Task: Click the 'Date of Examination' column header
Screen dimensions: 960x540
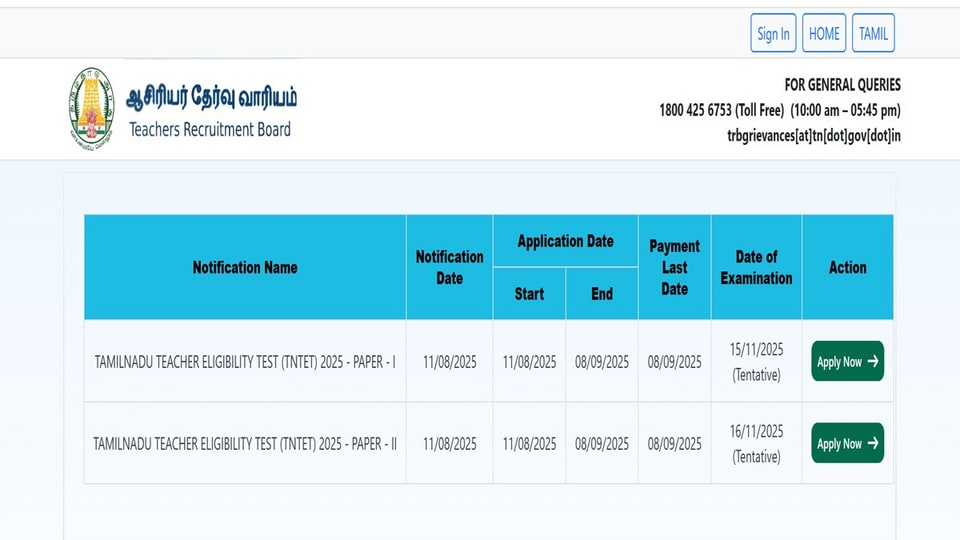Action: 756,268
